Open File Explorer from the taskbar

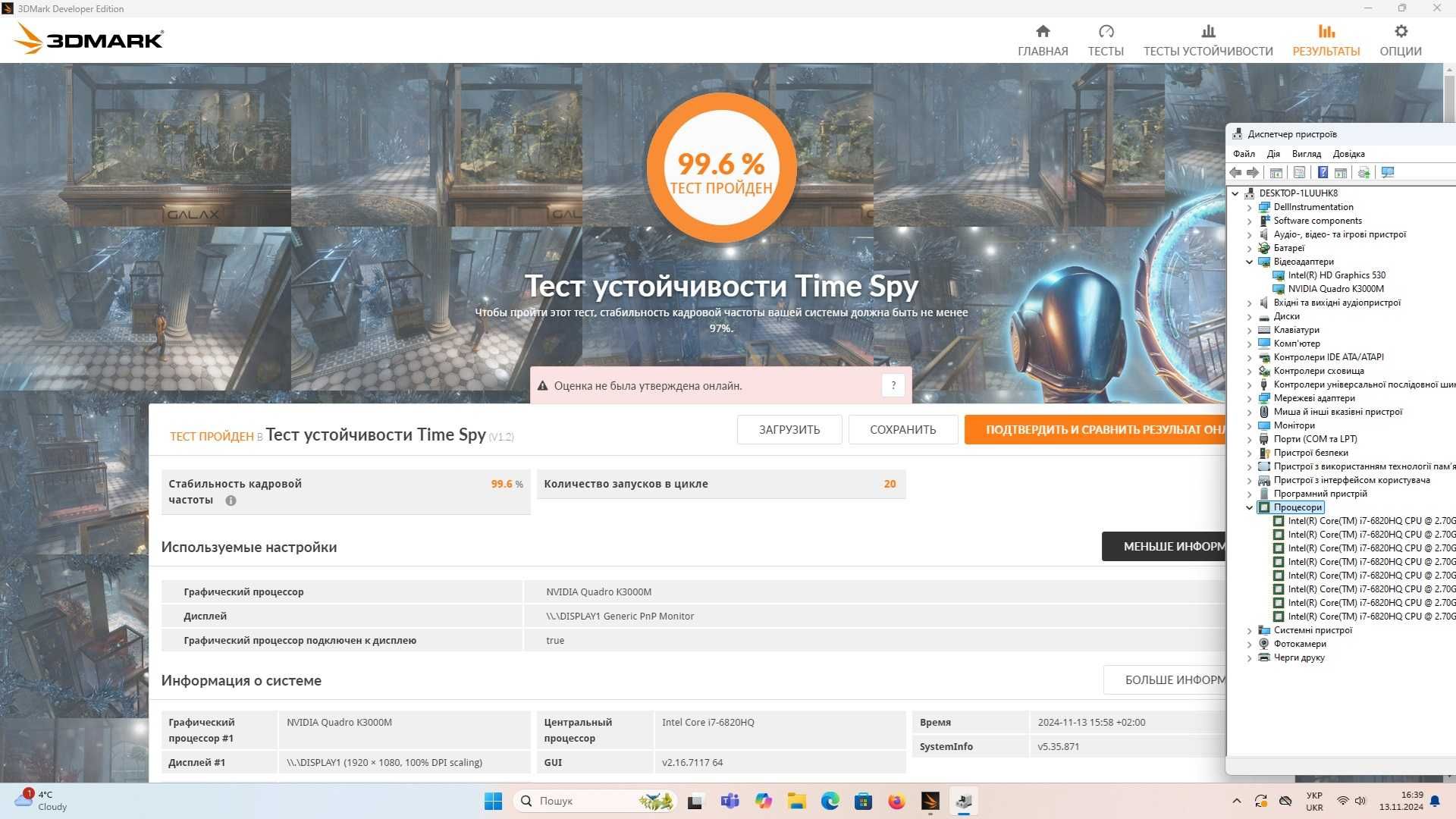[796, 801]
